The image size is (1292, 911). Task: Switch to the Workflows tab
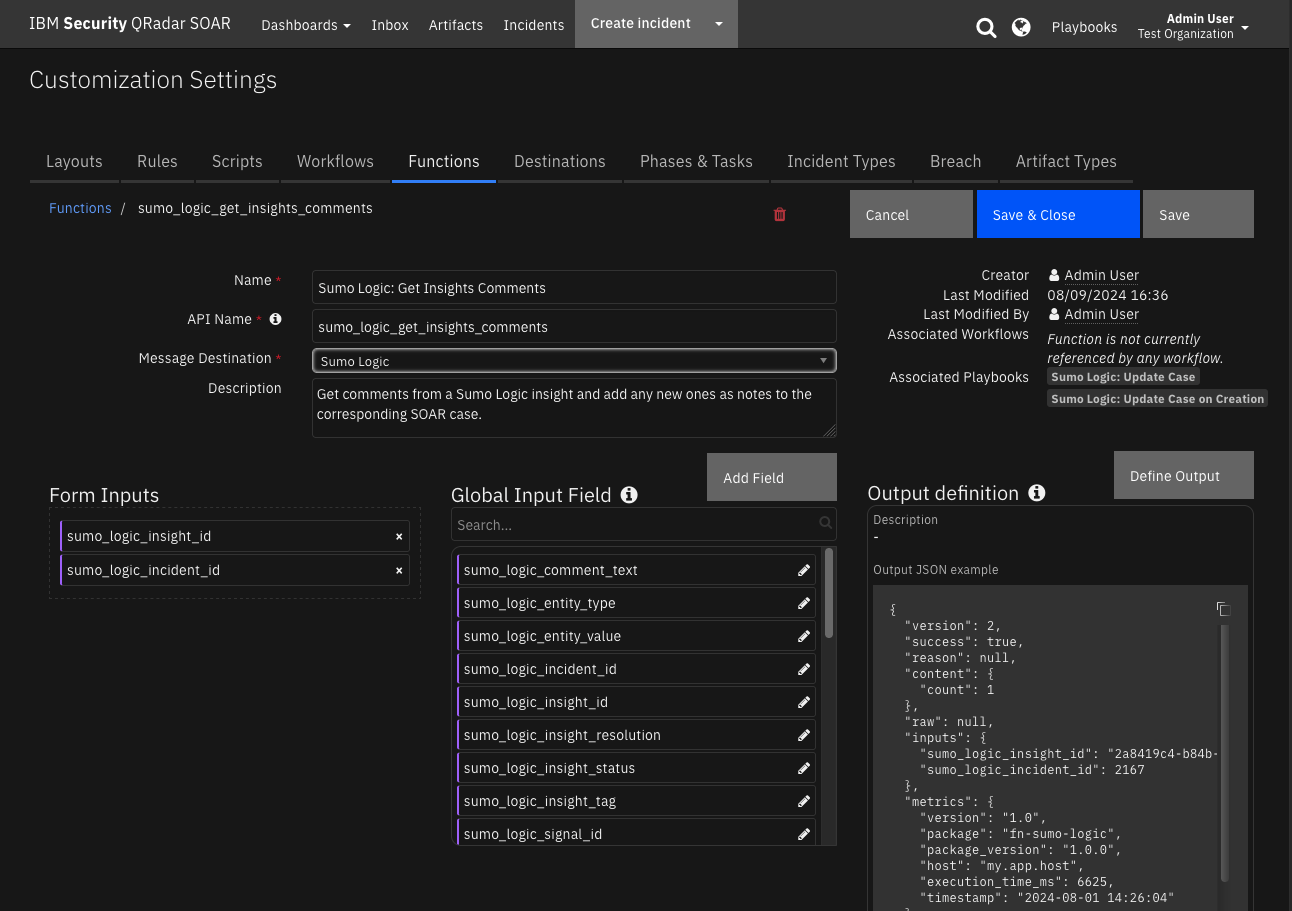335,161
